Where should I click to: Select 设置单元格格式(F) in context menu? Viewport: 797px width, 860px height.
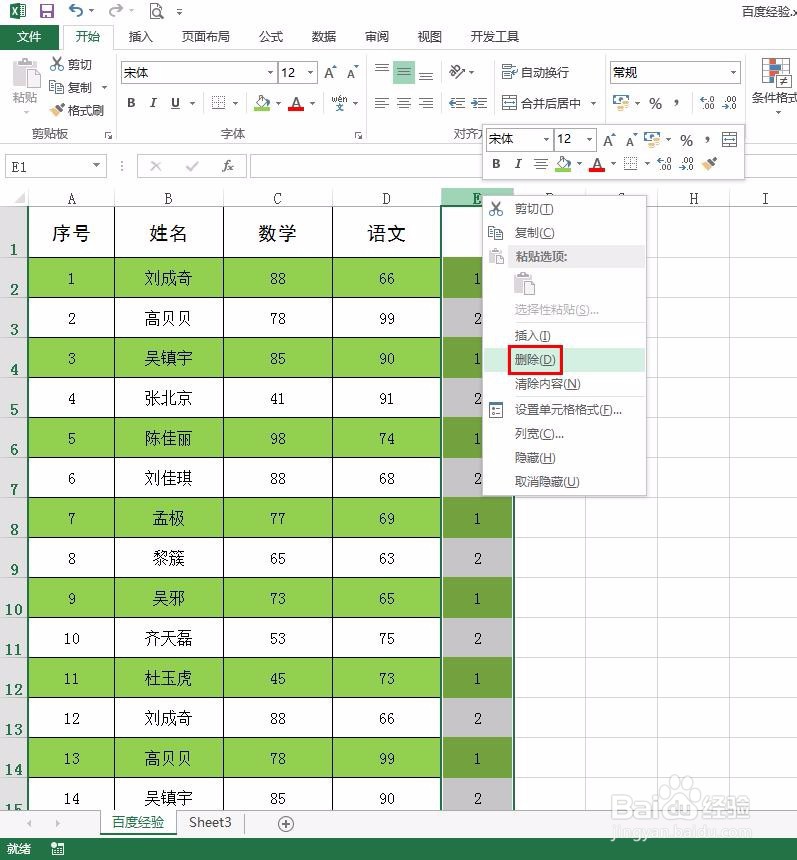564,410
